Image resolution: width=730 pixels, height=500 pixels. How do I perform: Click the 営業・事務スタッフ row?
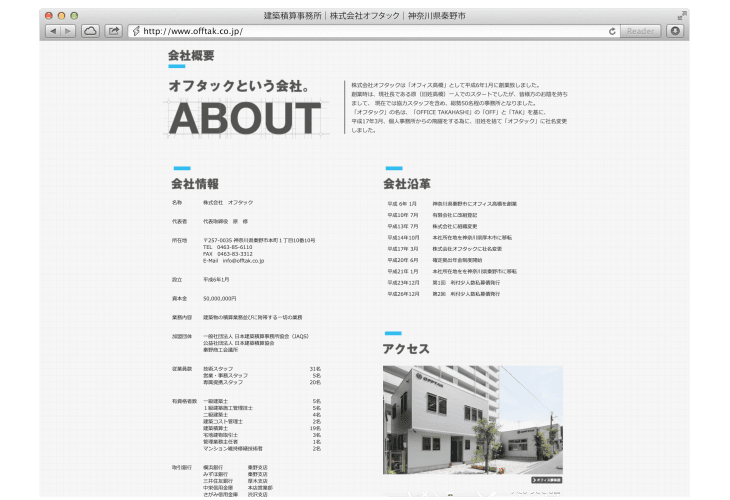click(x=262, y=376)
